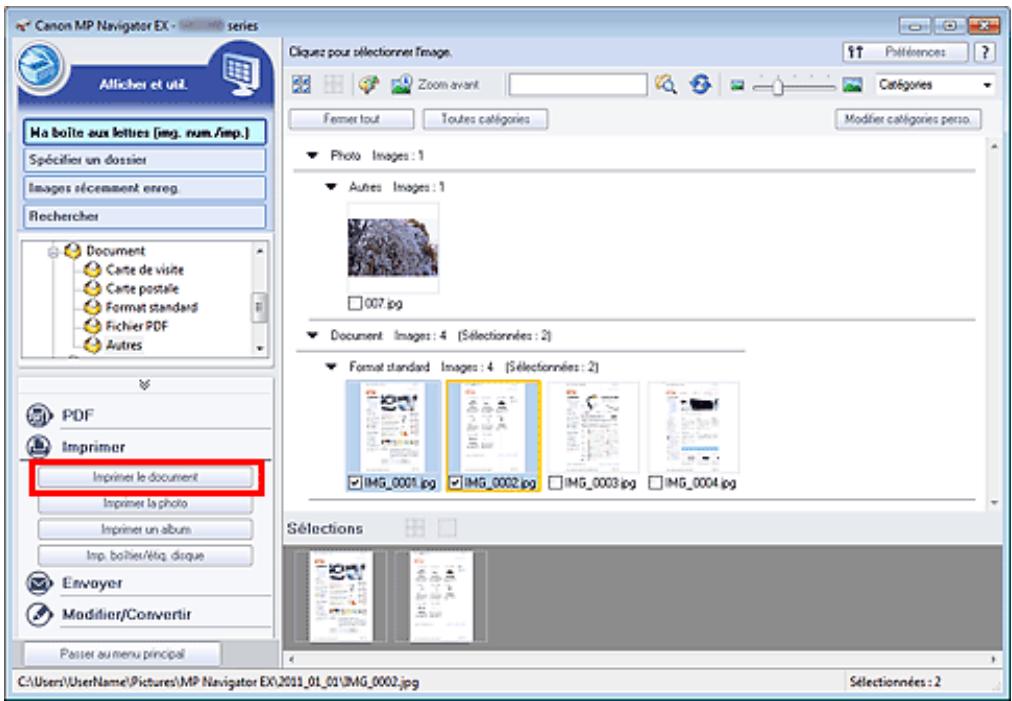
Task: Click thumbnail pane scrollbar down arrow
Action: click(994, 503)
